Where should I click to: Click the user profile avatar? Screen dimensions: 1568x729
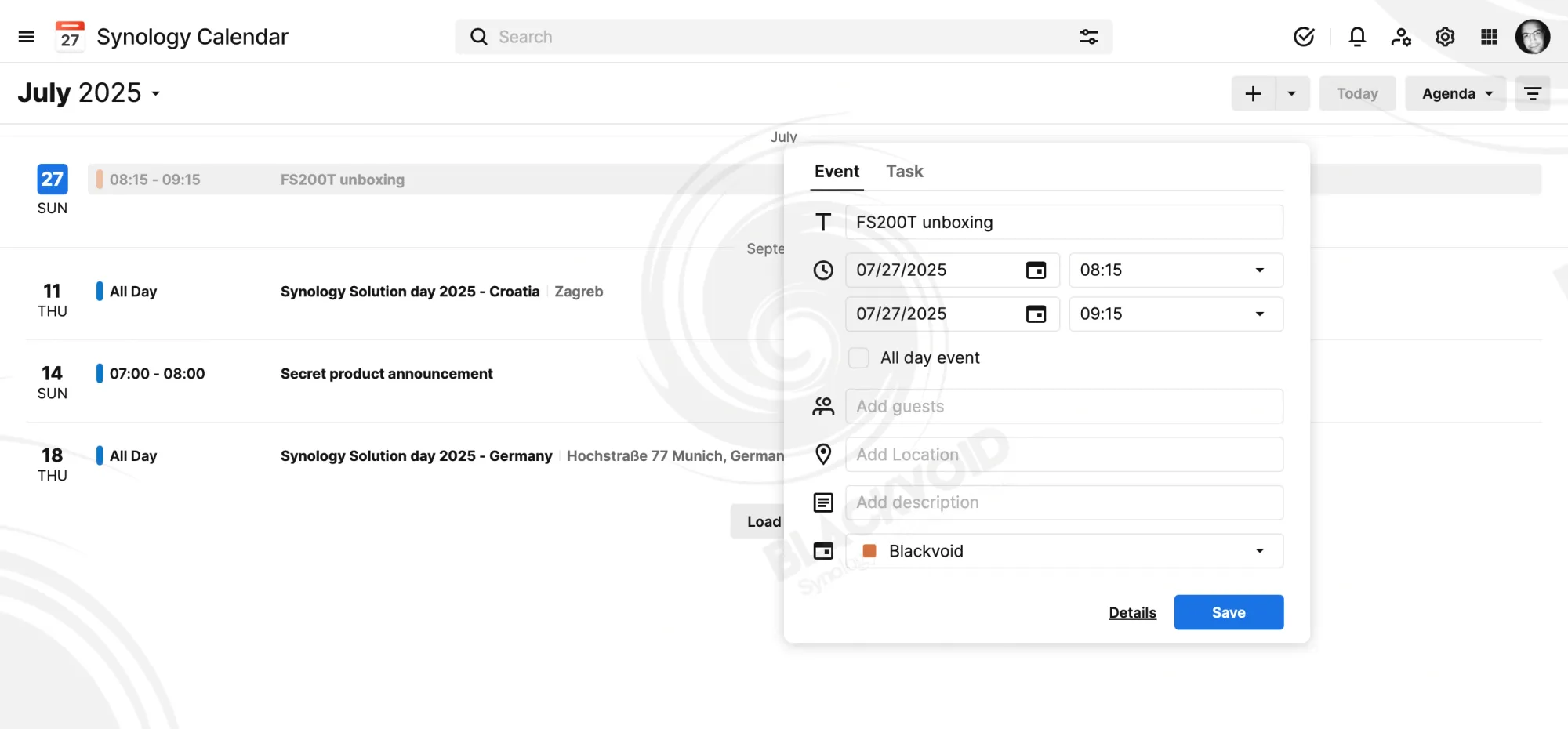tap(1533, 37)
